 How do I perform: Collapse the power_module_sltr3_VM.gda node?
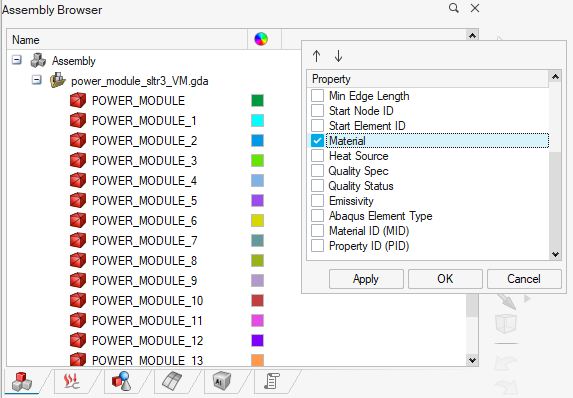click(x=37, y=79)
